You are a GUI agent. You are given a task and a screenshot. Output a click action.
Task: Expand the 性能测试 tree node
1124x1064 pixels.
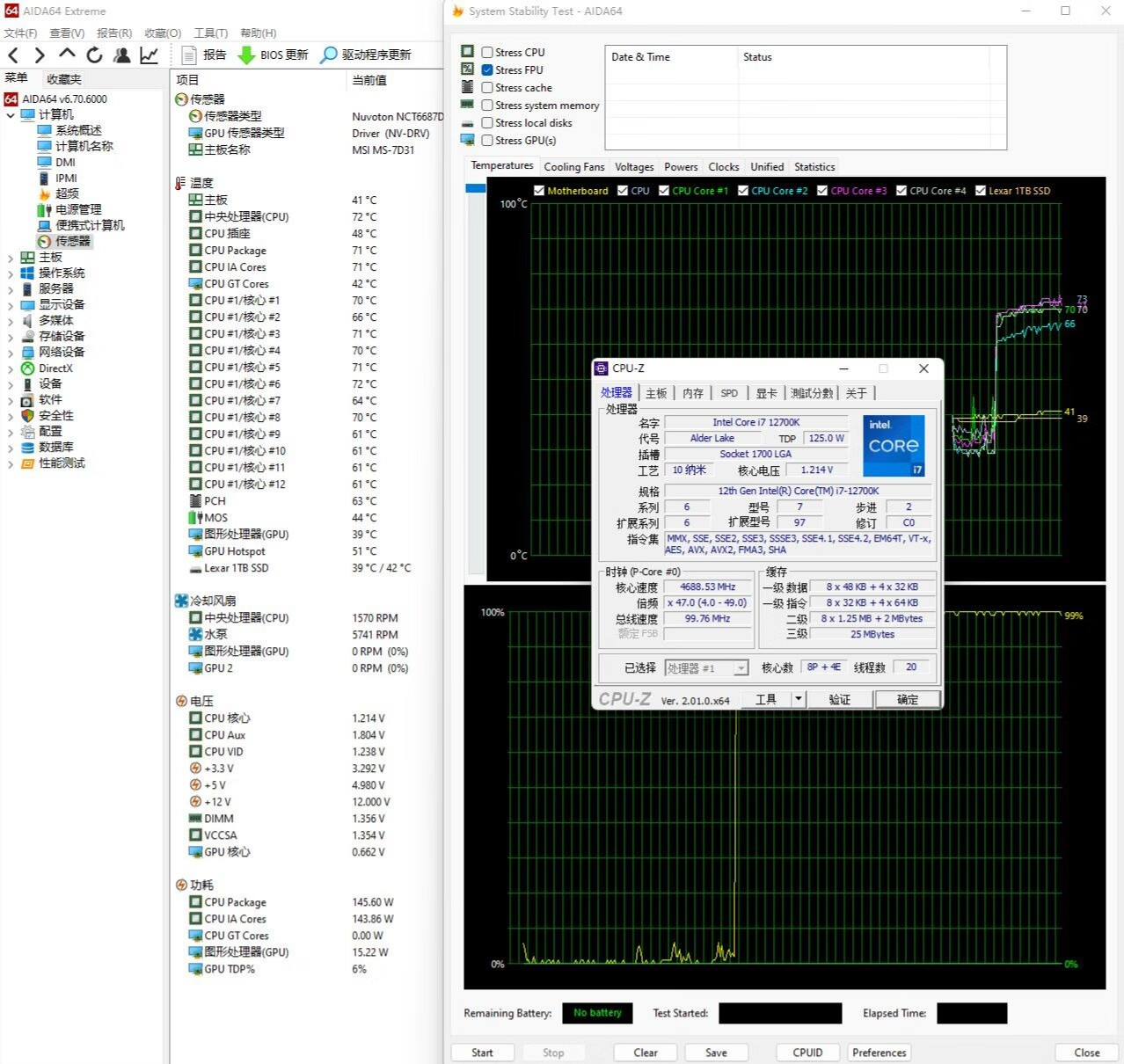pyautogui.click(x=11, y=463)
